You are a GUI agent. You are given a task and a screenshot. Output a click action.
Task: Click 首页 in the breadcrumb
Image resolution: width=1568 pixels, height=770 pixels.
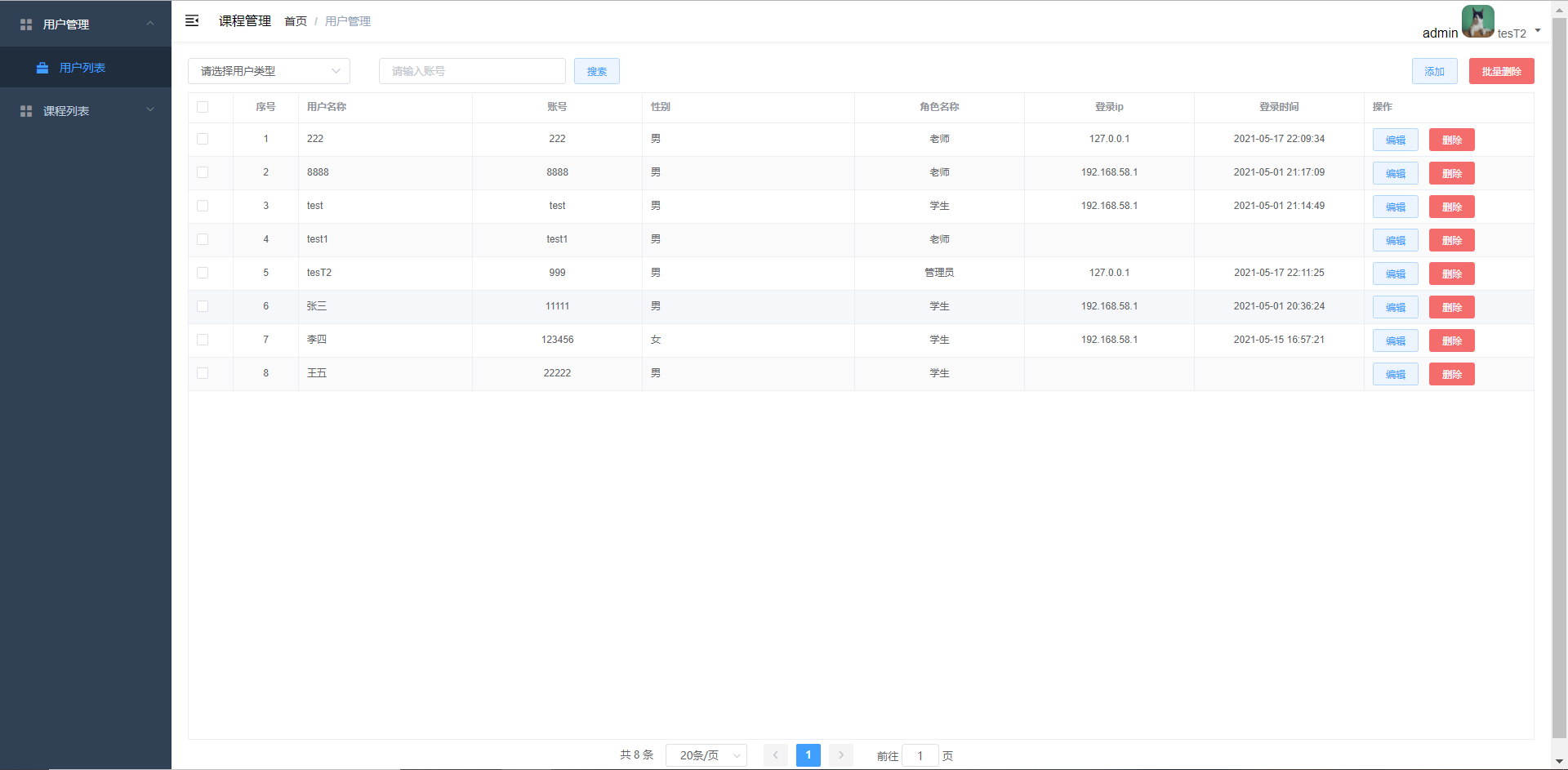[296, 21]
